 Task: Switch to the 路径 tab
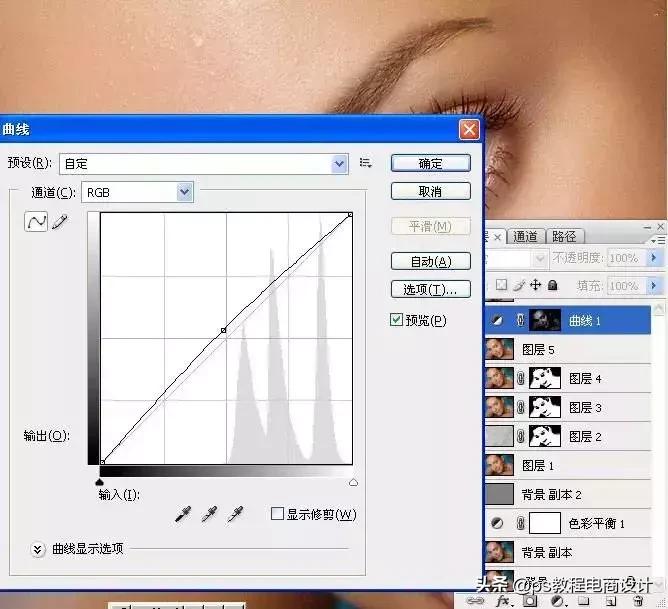564,236
